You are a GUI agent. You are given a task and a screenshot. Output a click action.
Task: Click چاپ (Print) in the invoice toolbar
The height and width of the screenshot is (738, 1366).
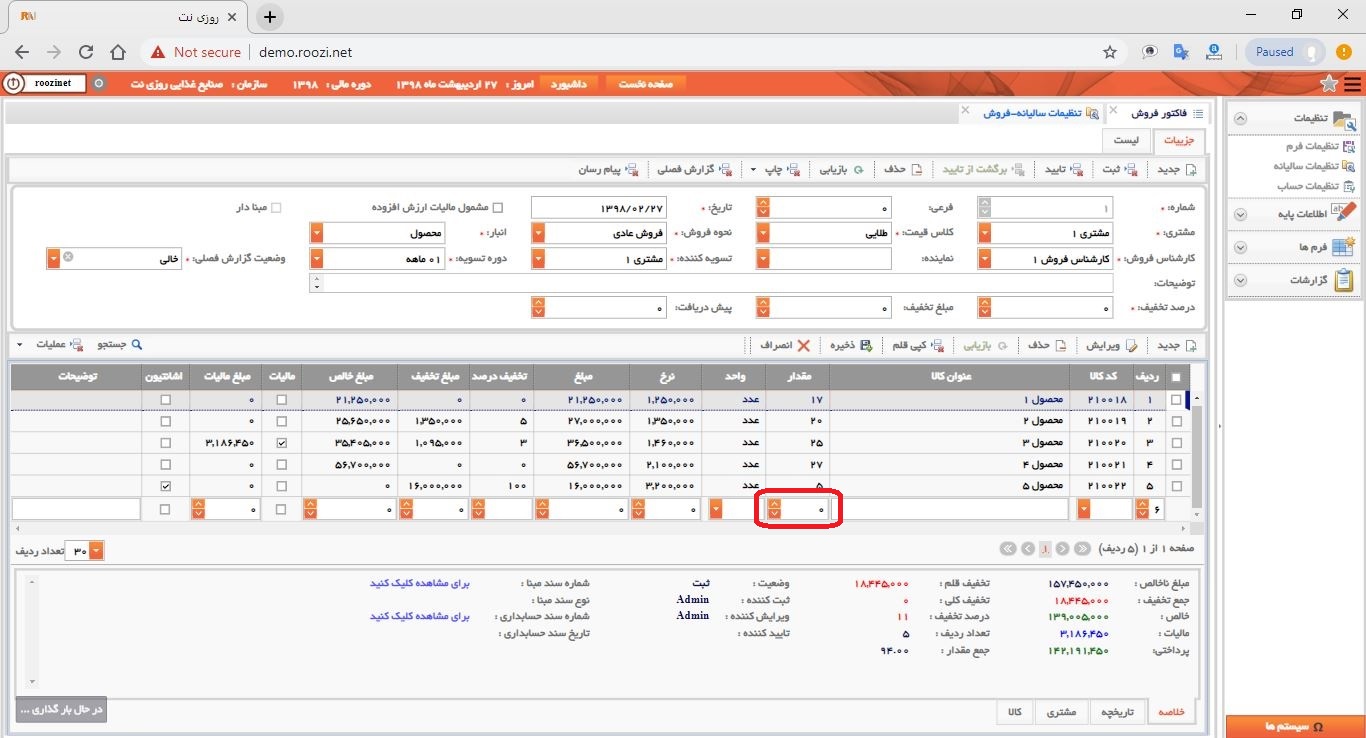coord(783,170)
